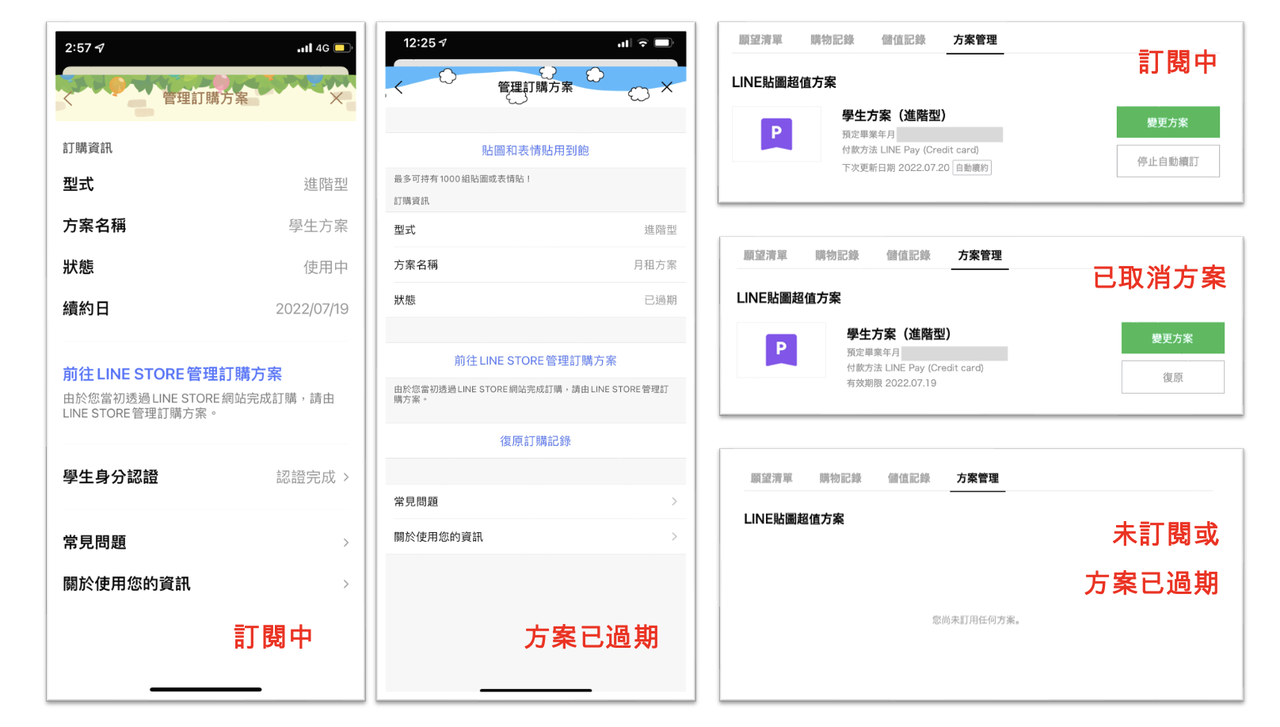
Task: Click the 停止自動續訂 button
Action: (1168, 161)
